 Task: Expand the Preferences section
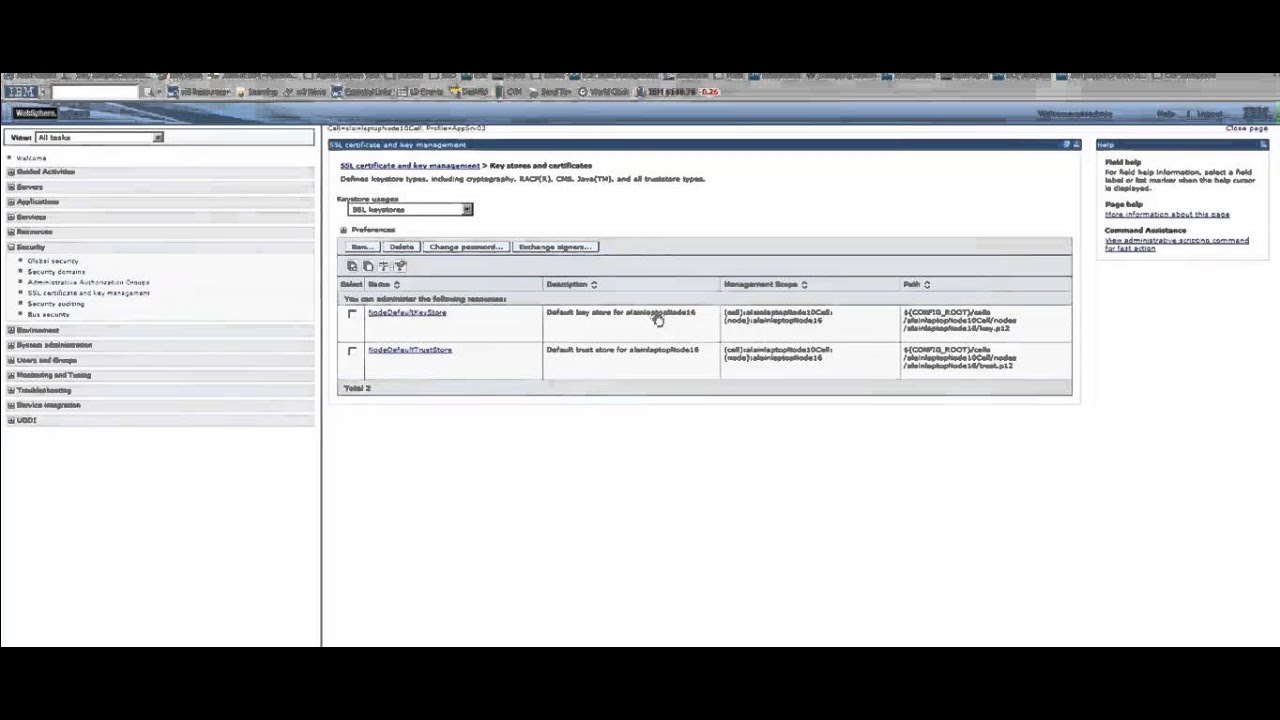point(344,230)
